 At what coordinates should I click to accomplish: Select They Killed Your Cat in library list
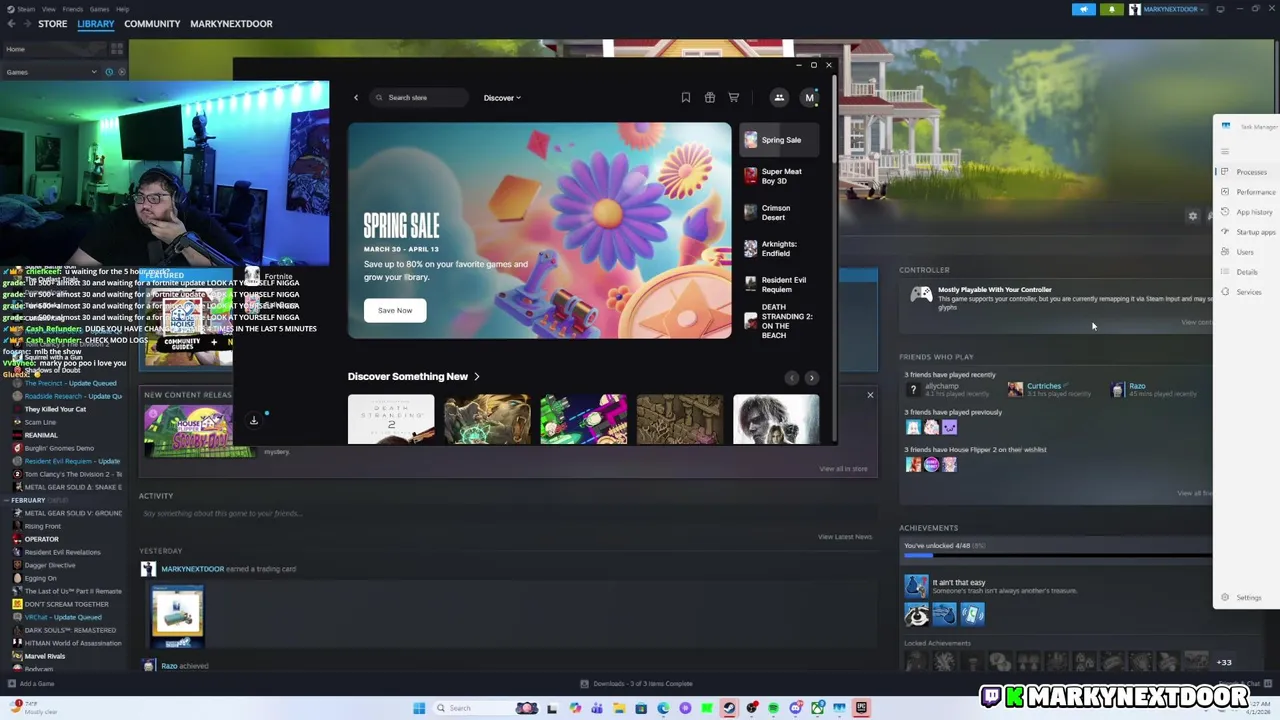(x=55, y=409)
